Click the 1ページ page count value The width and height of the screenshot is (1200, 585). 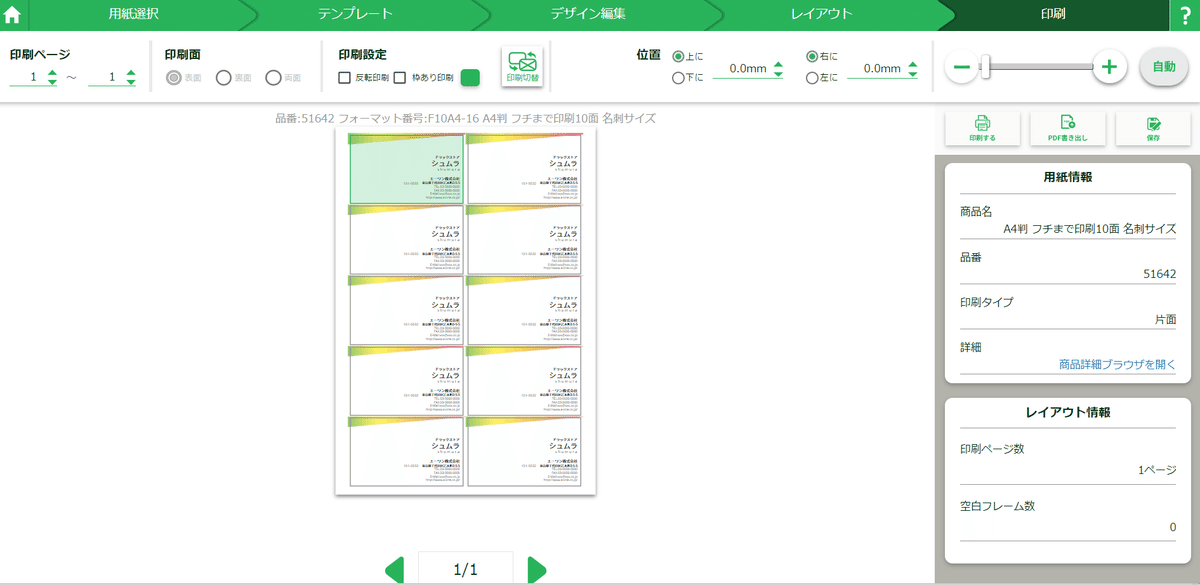[1157, 469]
